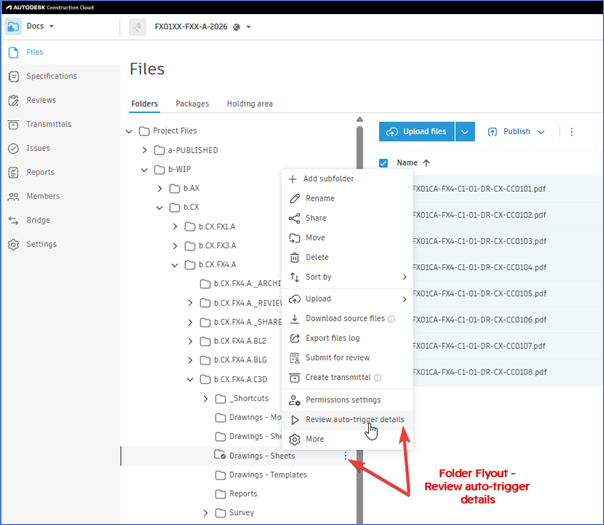This screenshot has width=604, height=525.
Task: Open file FX01CA-FX4-C1-01-DR-CX-CC0108.pdf
Action: coord(479,372)
